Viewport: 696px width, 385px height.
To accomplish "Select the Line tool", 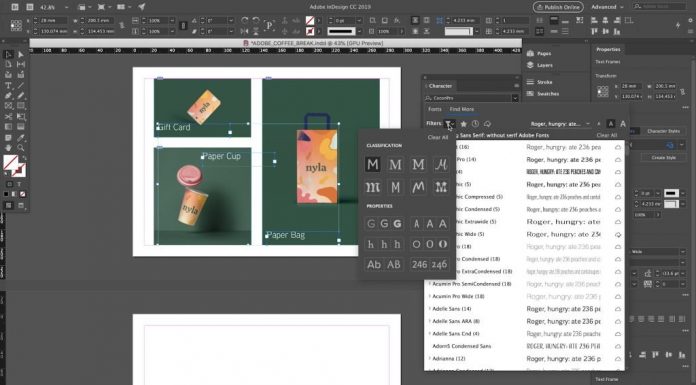I will click(x=20, y=85).
